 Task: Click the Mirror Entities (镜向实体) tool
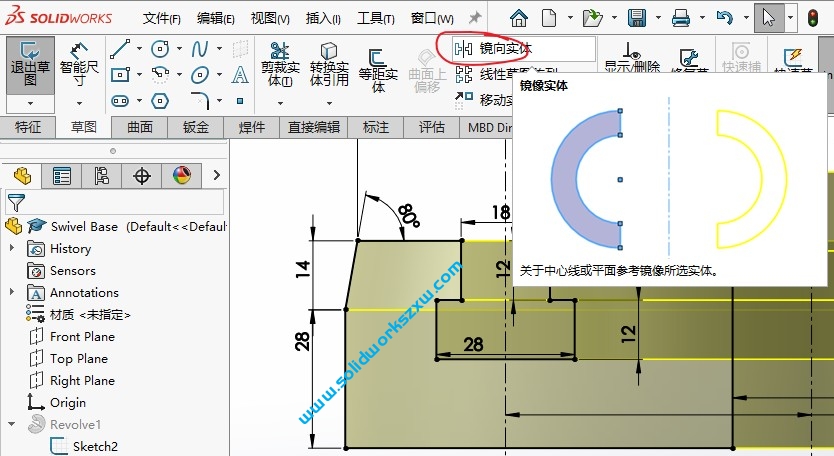pos(506,48)
